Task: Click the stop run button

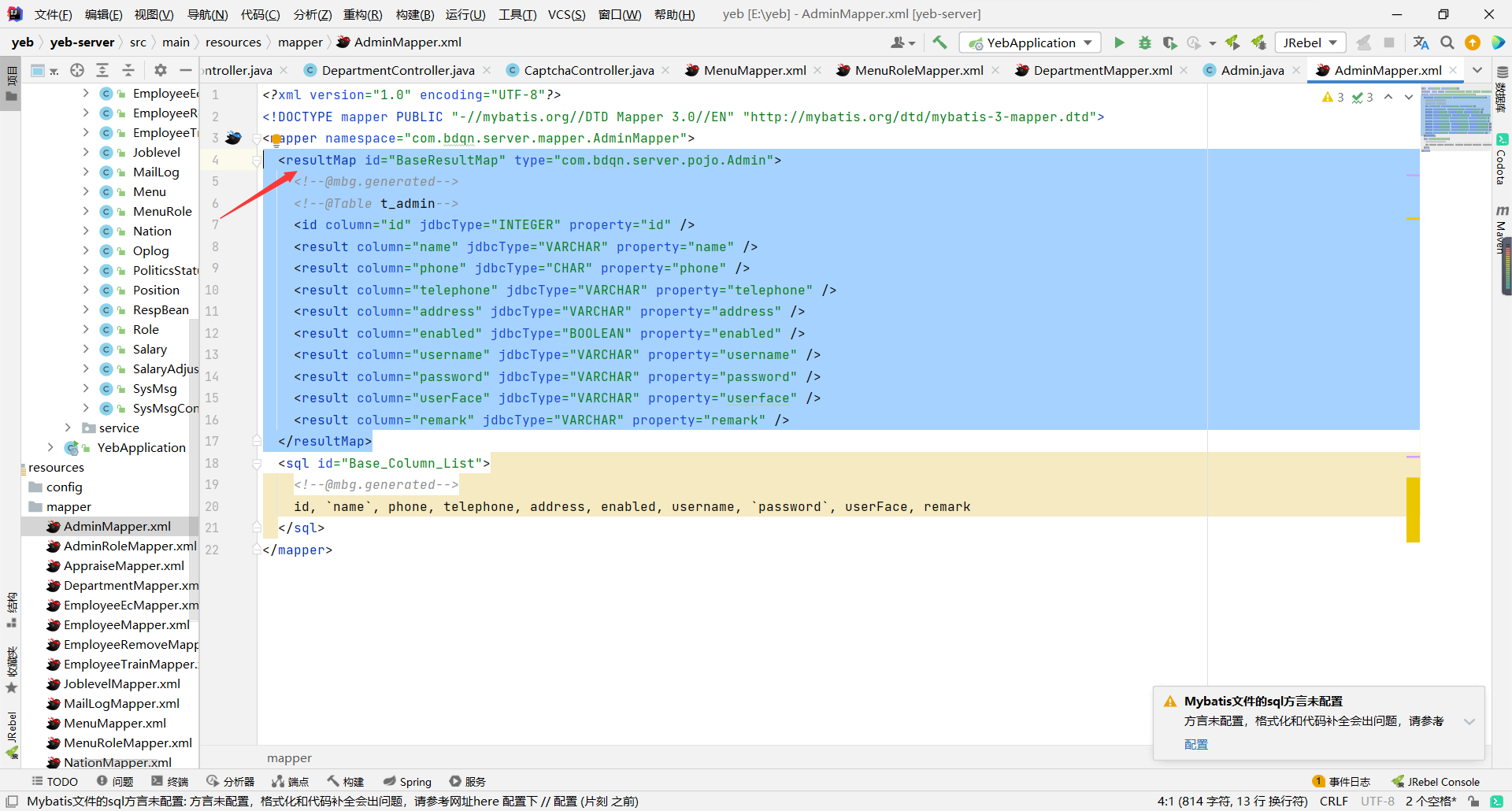Action: click(1389, 43)
